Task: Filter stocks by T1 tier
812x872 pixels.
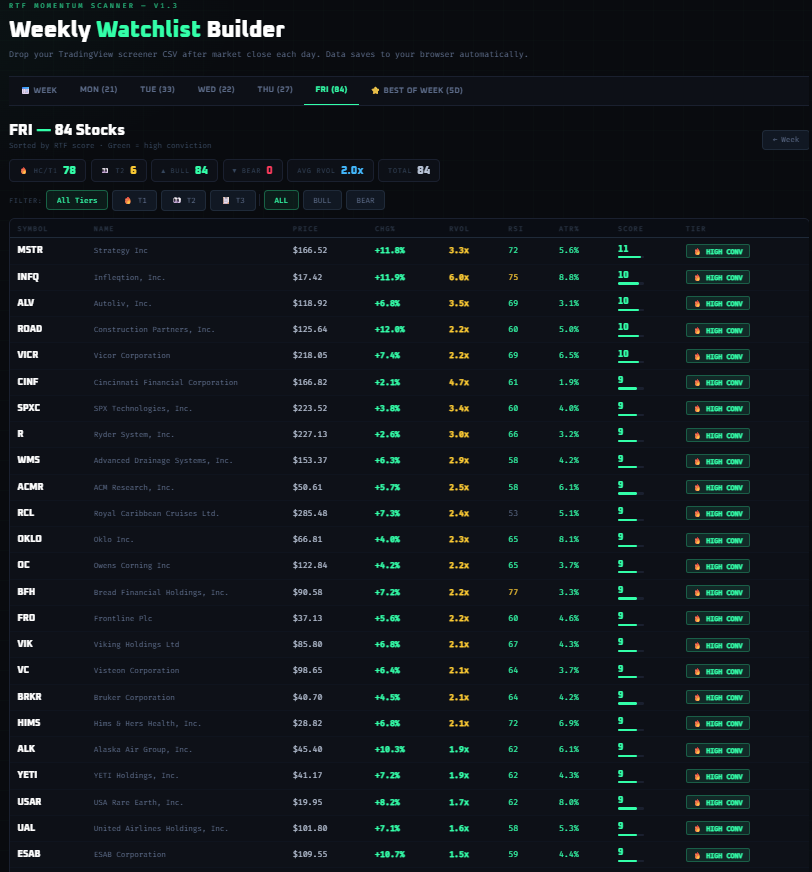Action: (x=135, y=200)
